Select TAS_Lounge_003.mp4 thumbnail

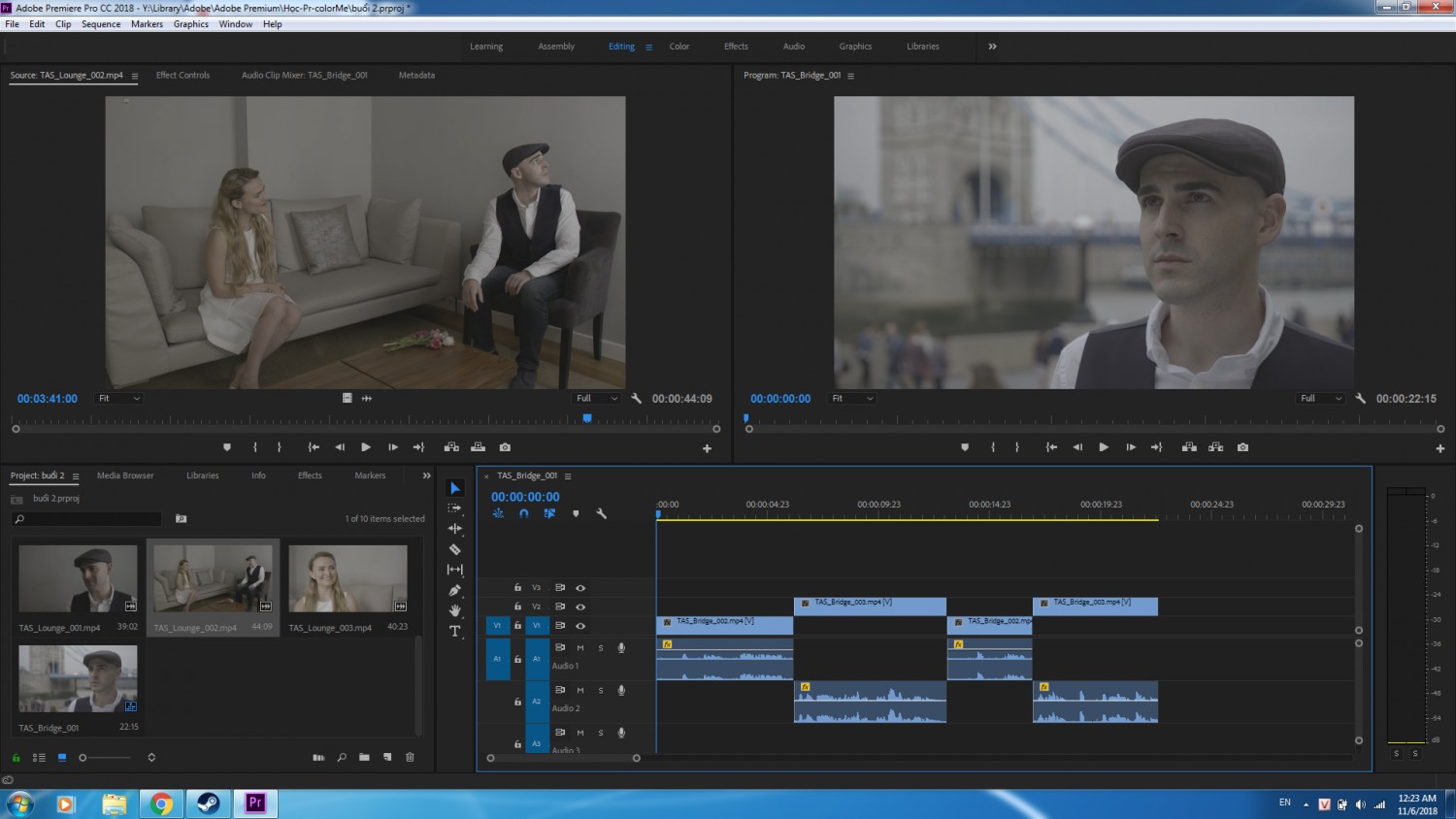point(347,578)
